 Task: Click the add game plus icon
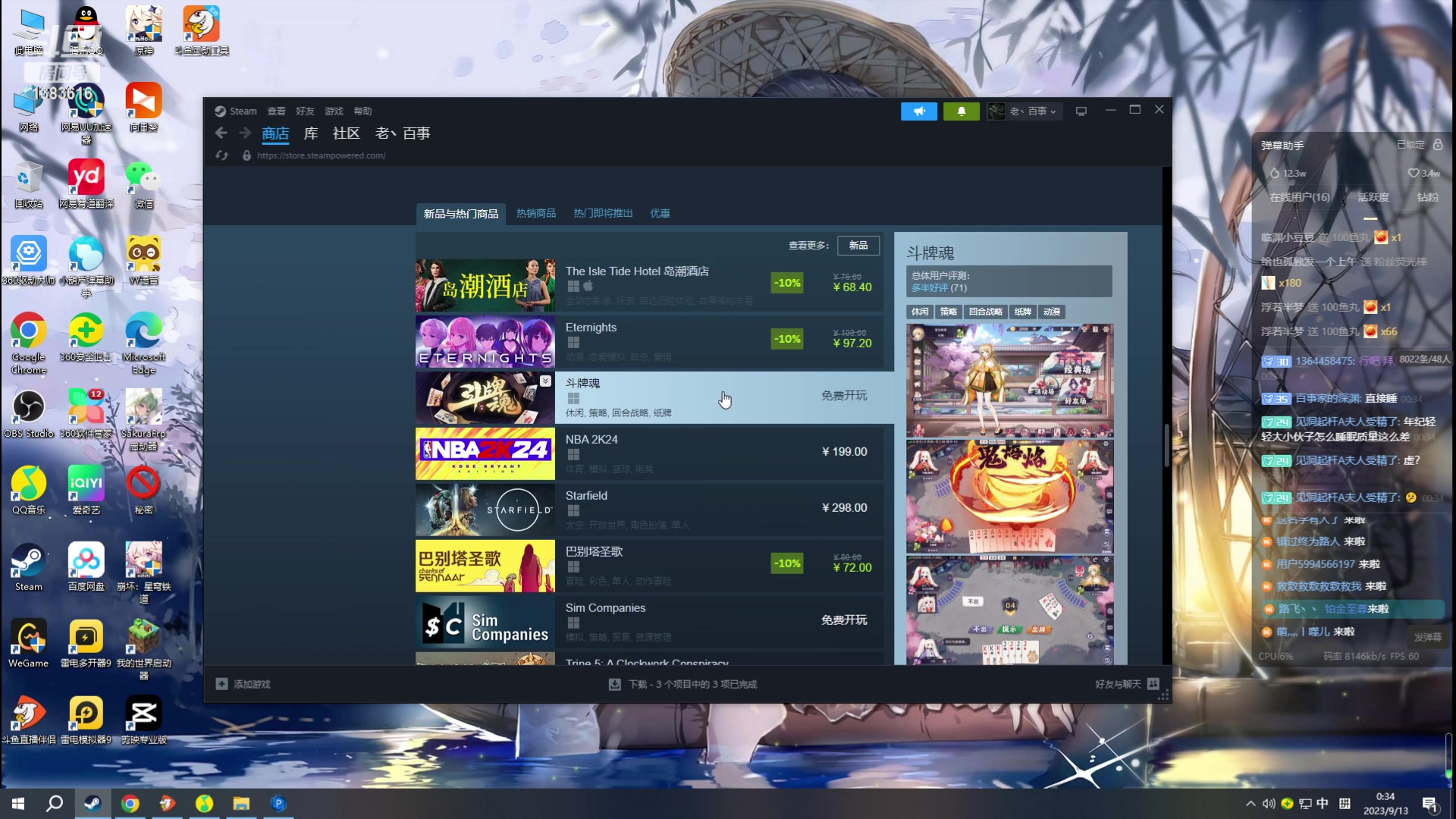[221, 684]
